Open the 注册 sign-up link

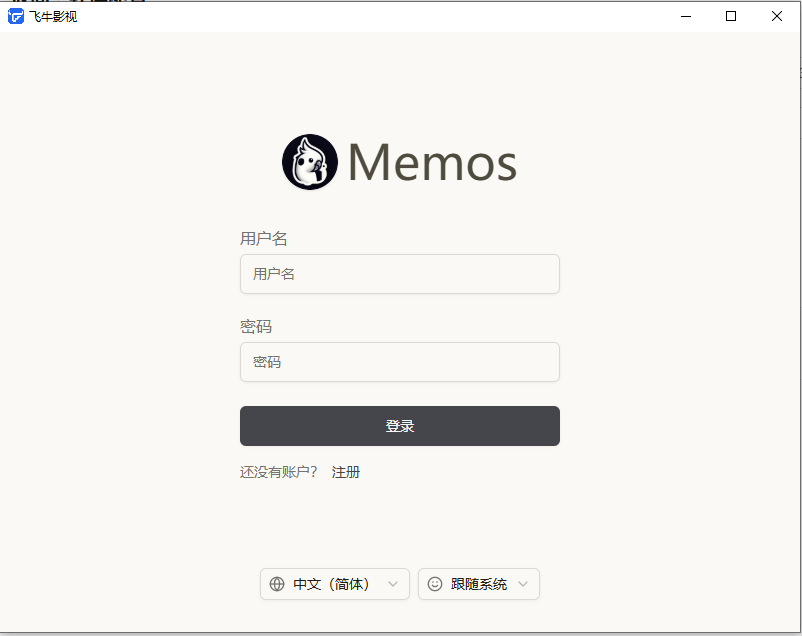click(x=346, y=472)
